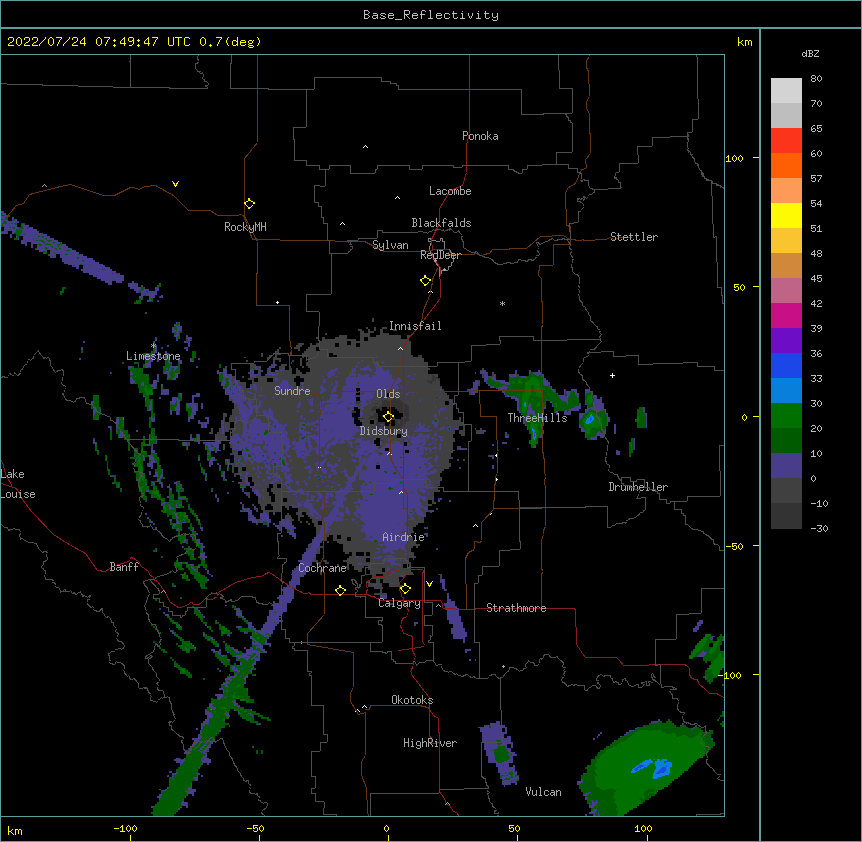Screen dimensions: 862x842
Task: Click the yellow diamond marker south of RedDeer
Action: 425,281
